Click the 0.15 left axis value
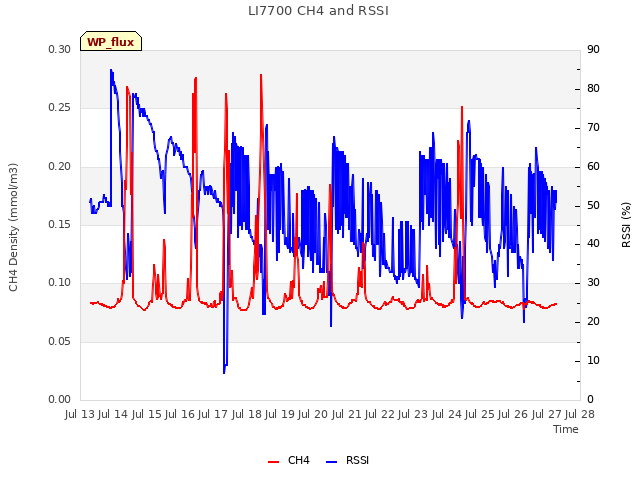This screenshot has height=480, width=640. [x=60, y=224]
